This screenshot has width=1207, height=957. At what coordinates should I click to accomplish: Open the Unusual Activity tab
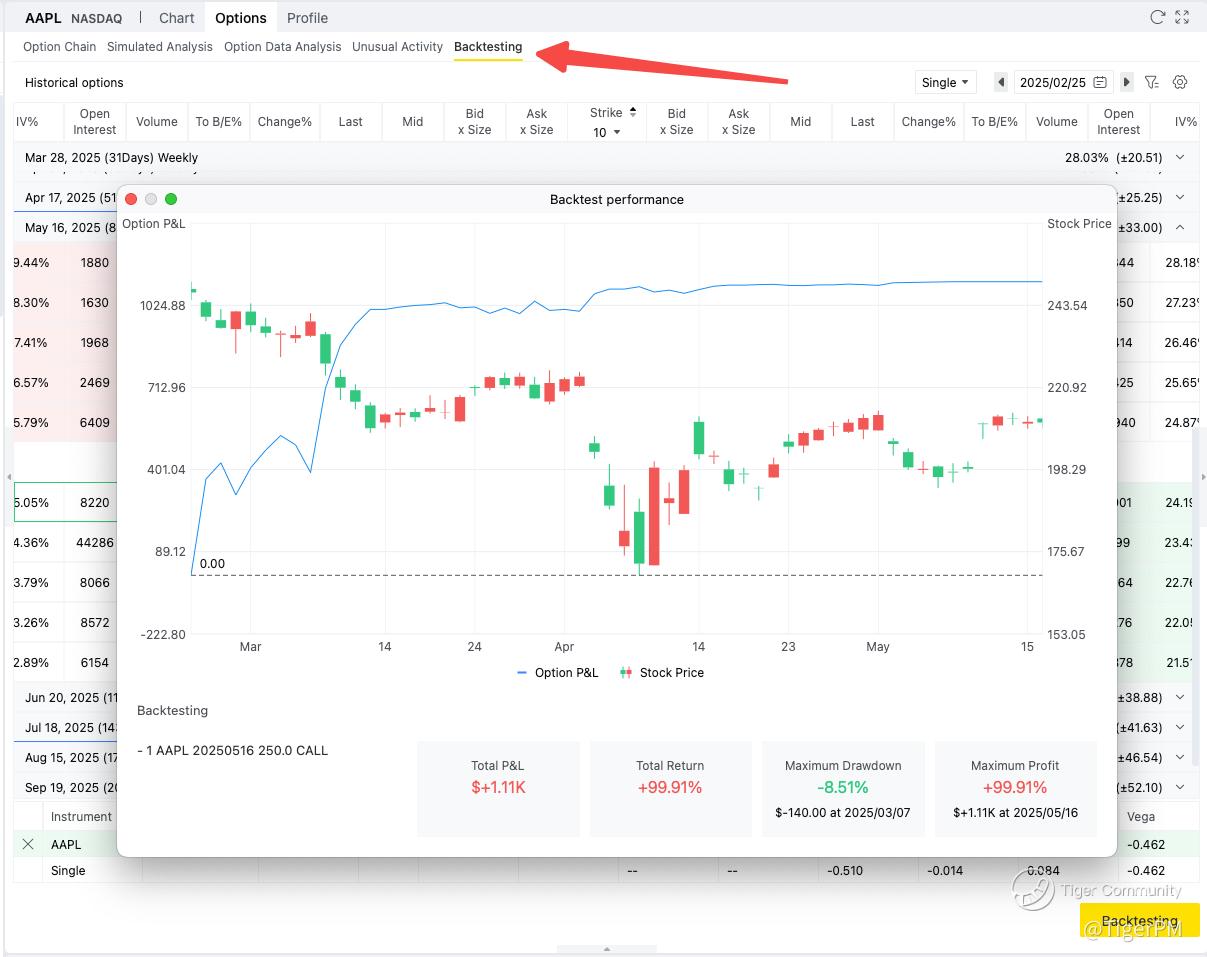(397, 46)
